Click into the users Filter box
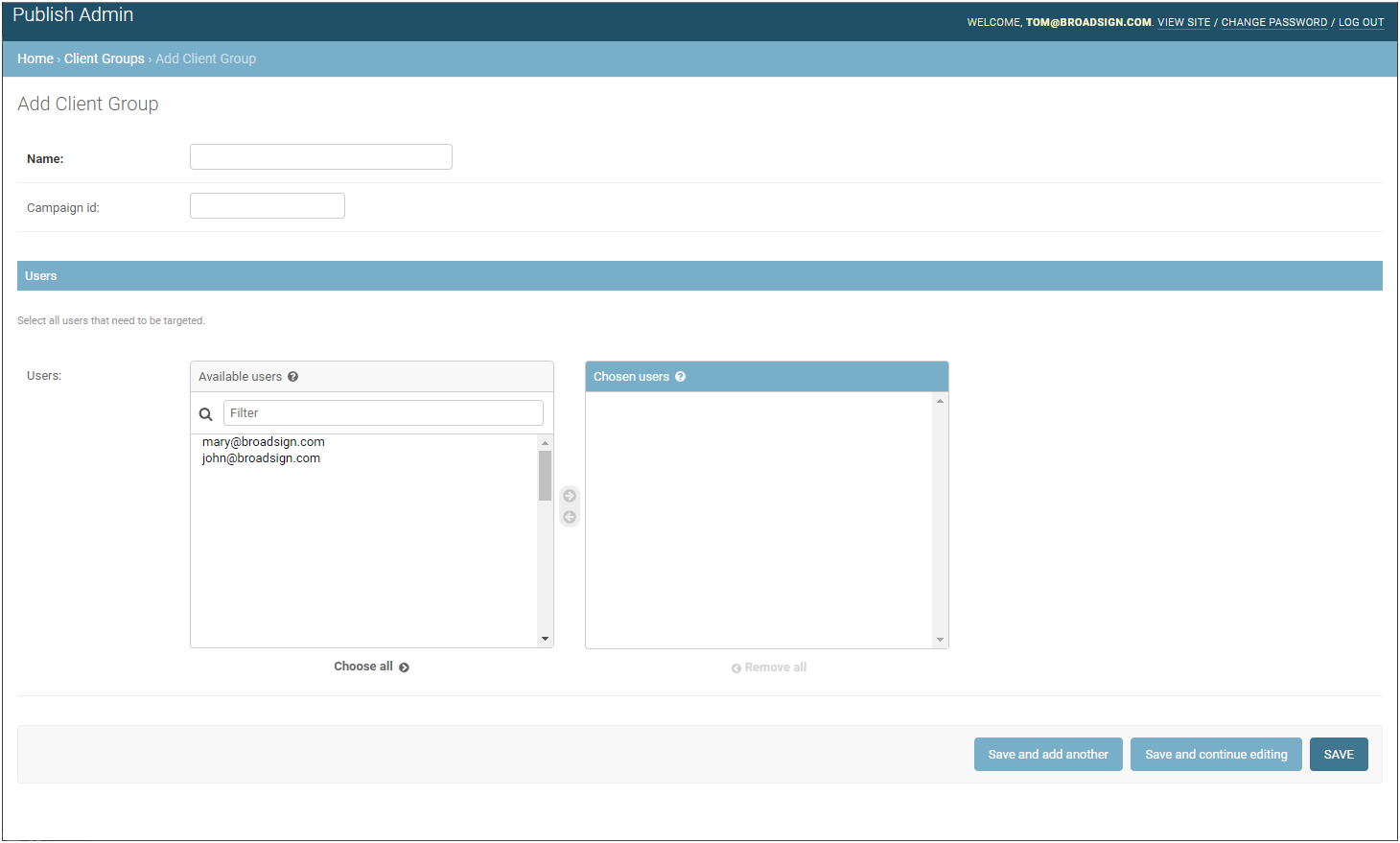 (384, 413)
